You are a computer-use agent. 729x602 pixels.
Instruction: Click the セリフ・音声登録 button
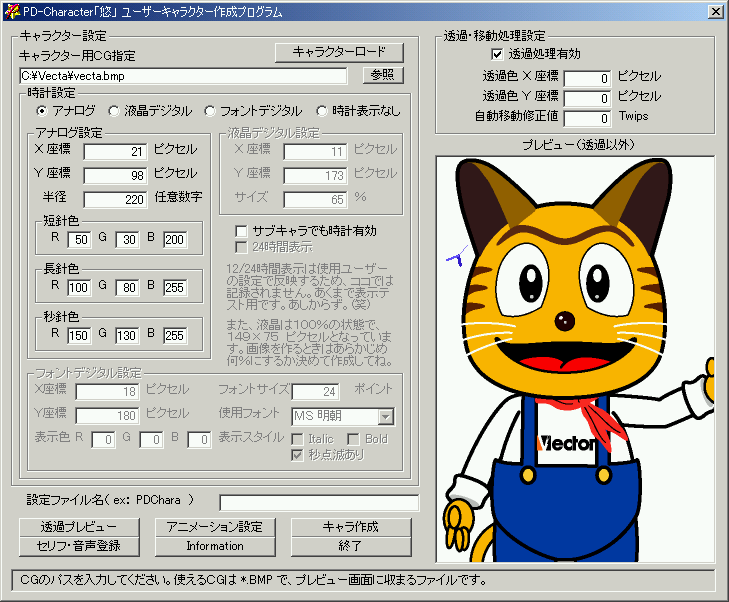79,546
